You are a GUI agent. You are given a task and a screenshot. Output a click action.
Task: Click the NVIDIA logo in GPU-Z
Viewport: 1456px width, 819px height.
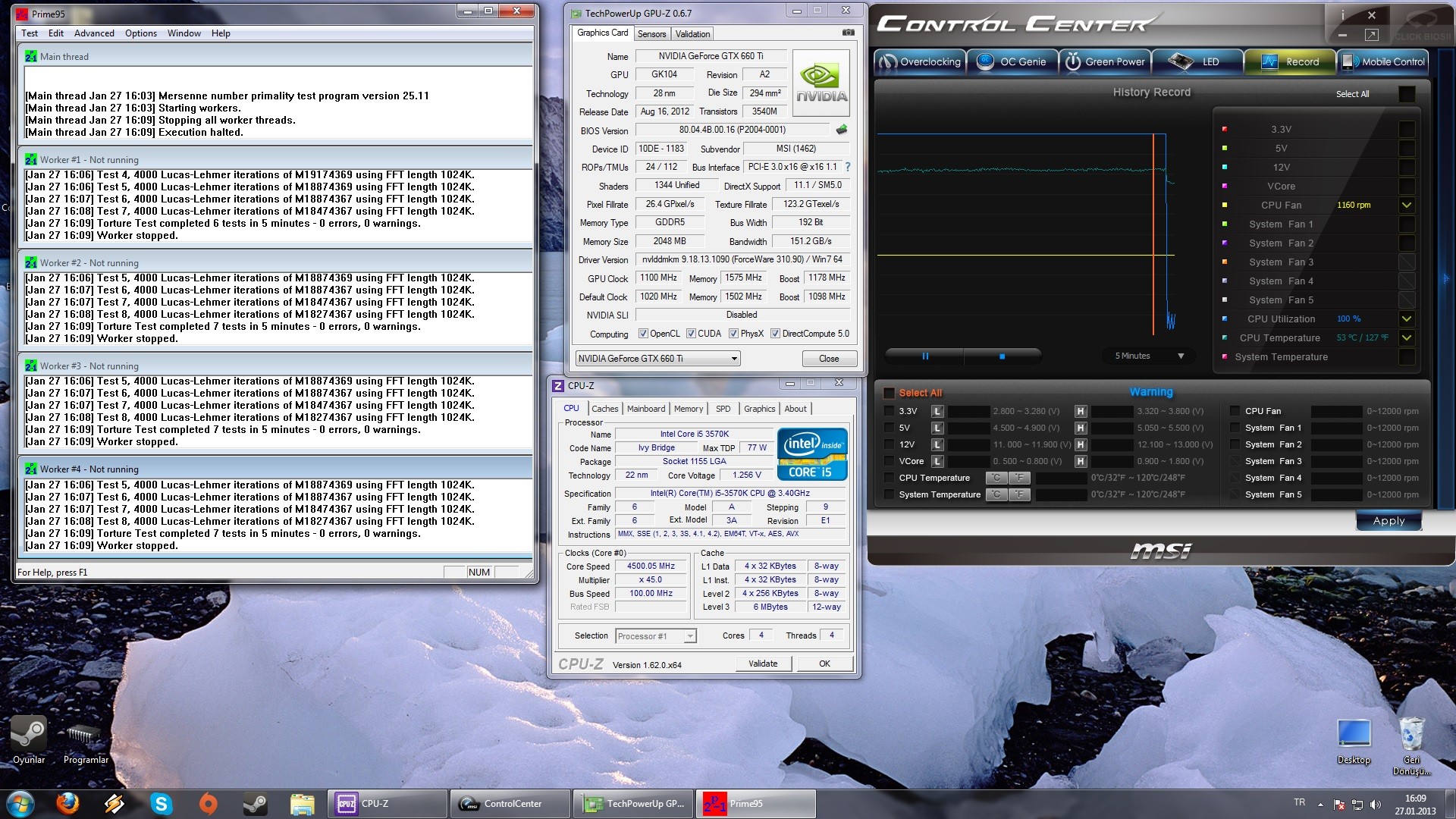tap(821, 83)
